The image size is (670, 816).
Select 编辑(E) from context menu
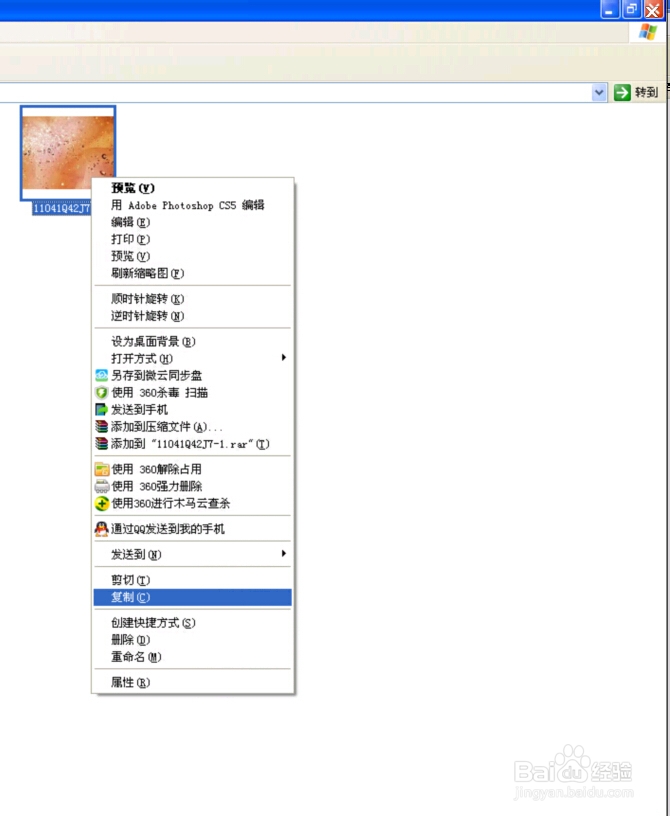[193, 222]
